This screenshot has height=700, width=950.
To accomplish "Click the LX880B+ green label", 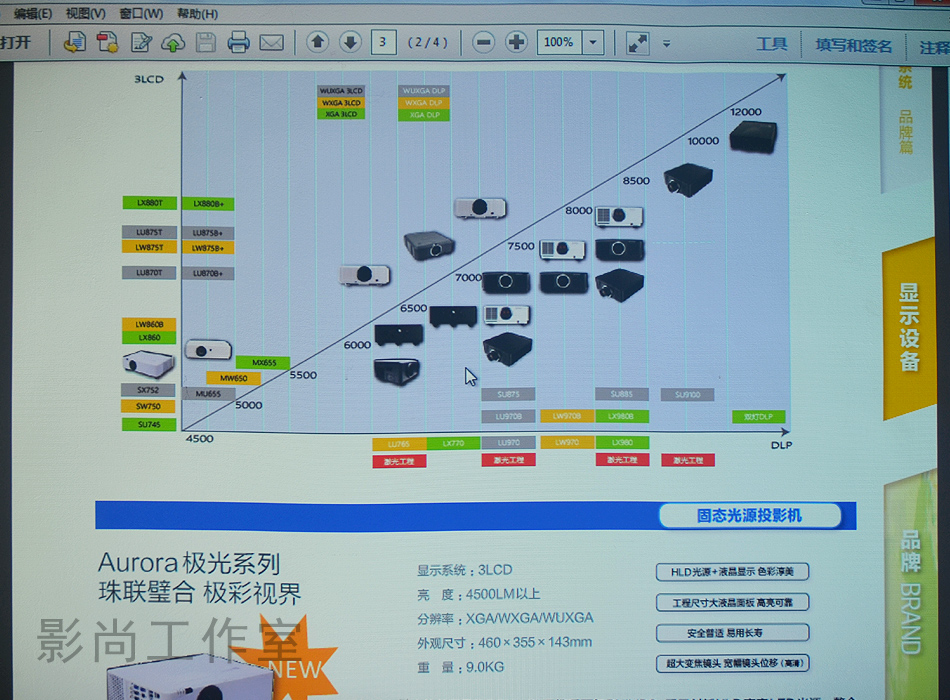I will pos(208,204).
